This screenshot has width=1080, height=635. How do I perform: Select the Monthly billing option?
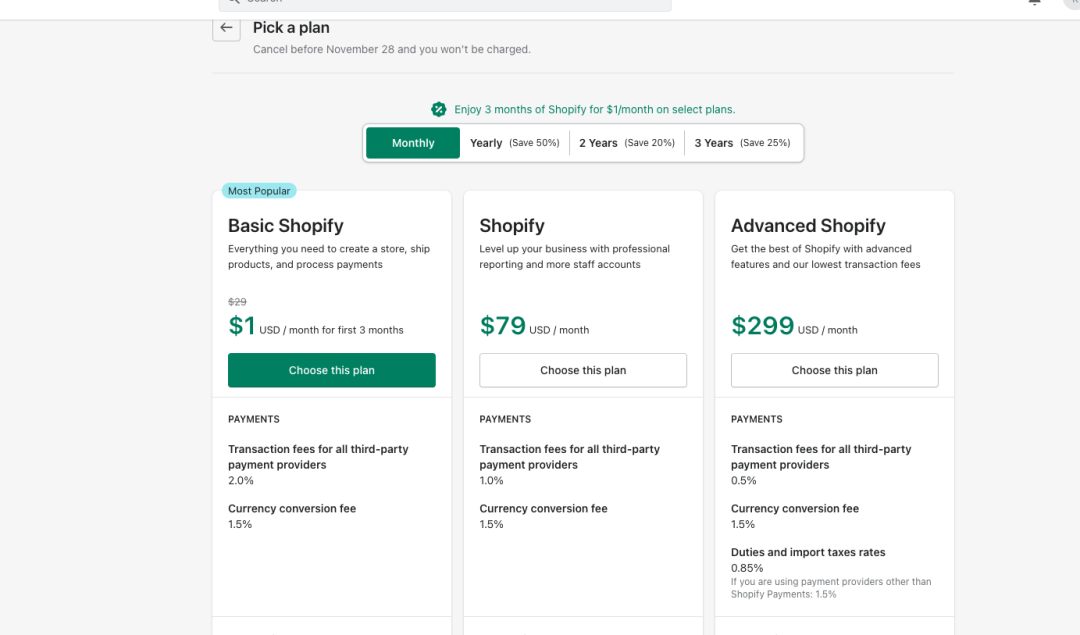(x=413, y=143)
